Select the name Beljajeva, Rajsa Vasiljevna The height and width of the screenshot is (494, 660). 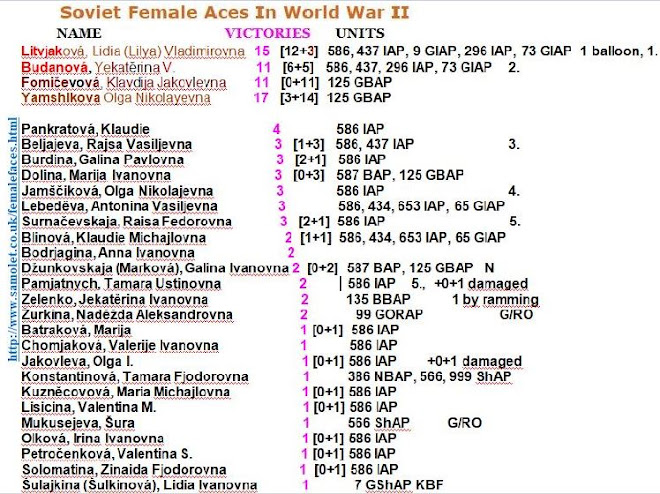tap(106, 144)
